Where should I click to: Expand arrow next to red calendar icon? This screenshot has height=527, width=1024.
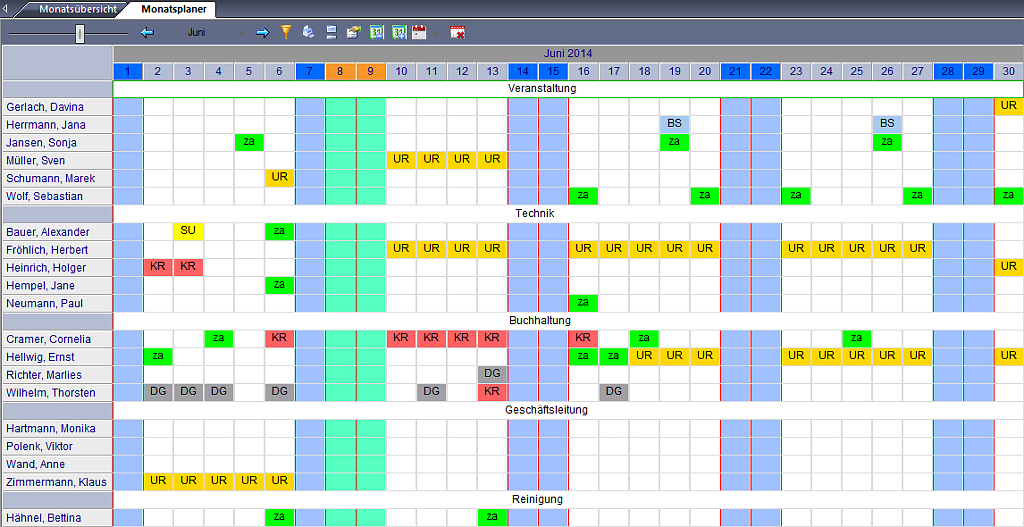tap(436, 33)
